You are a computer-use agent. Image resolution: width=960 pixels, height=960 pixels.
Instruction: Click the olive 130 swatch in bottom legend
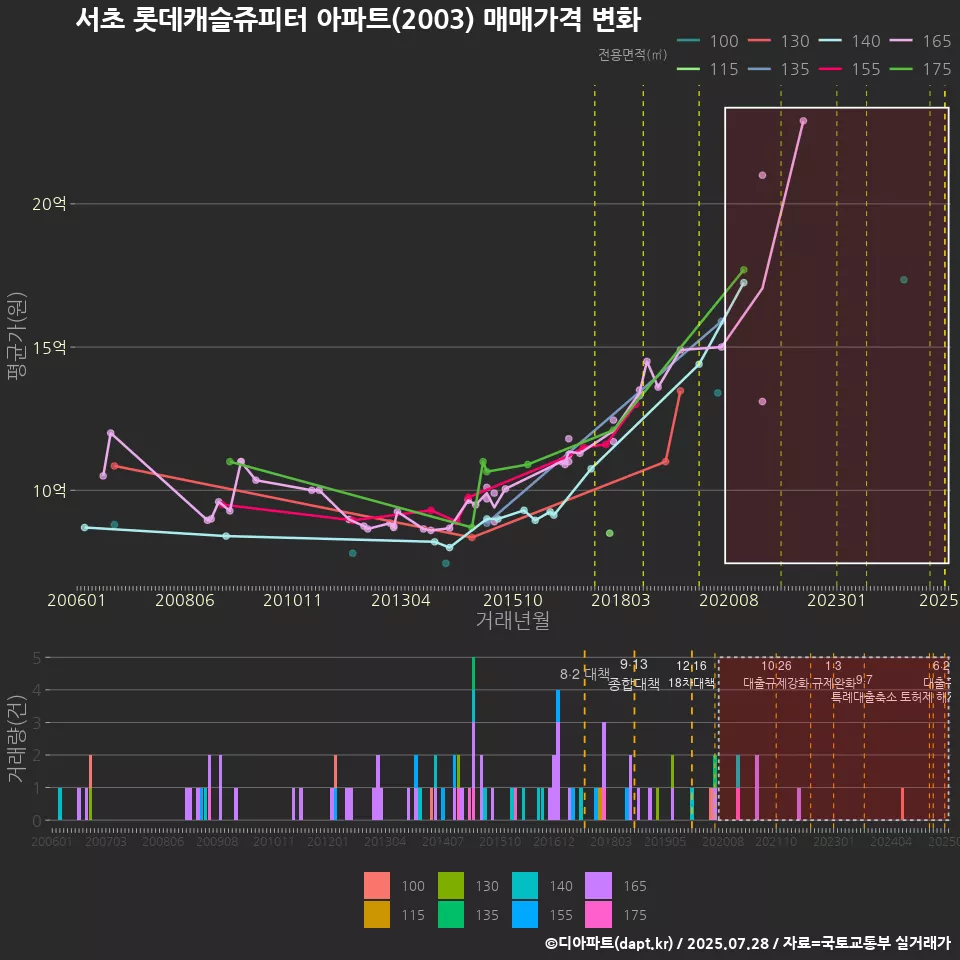point(451,885)
